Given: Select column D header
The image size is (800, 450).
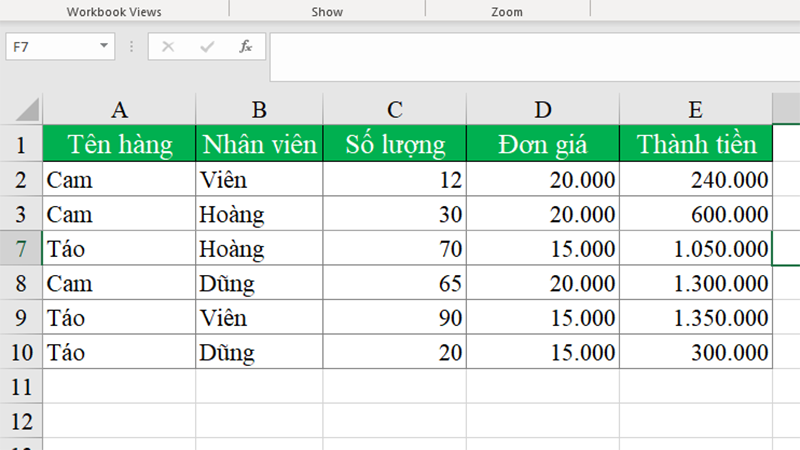Looking at the screenshot, I should pyautogui.click(x=543, y=109).
